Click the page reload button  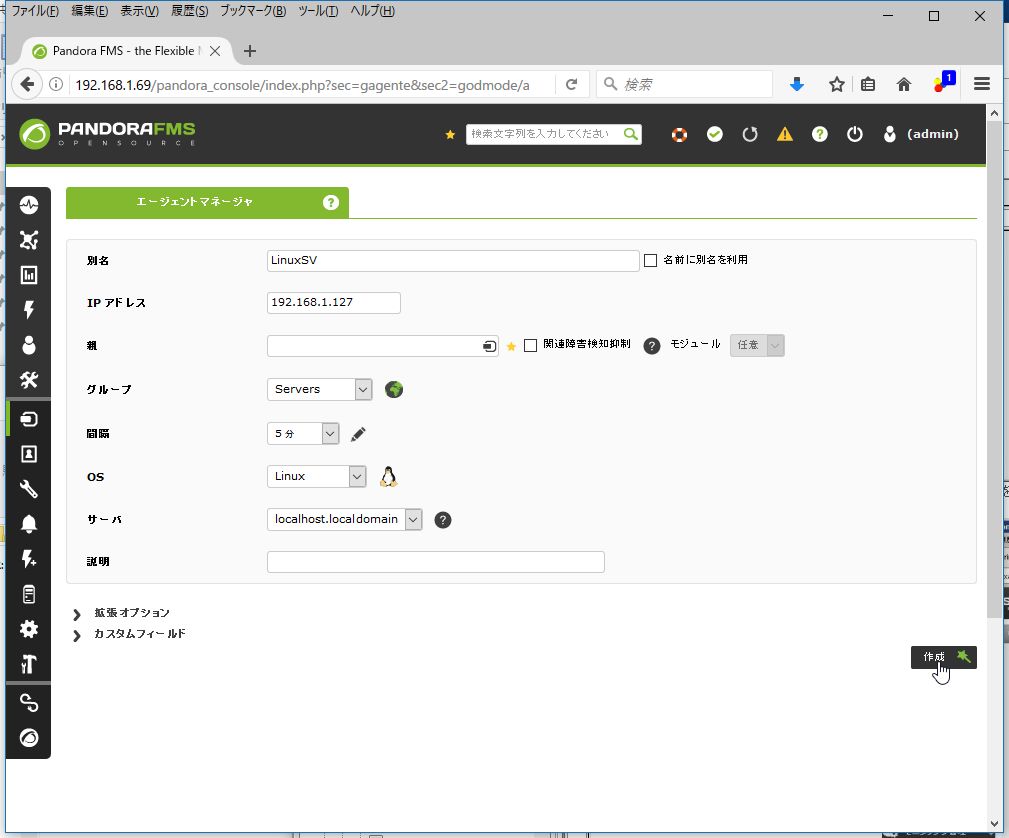coord(571,84)
